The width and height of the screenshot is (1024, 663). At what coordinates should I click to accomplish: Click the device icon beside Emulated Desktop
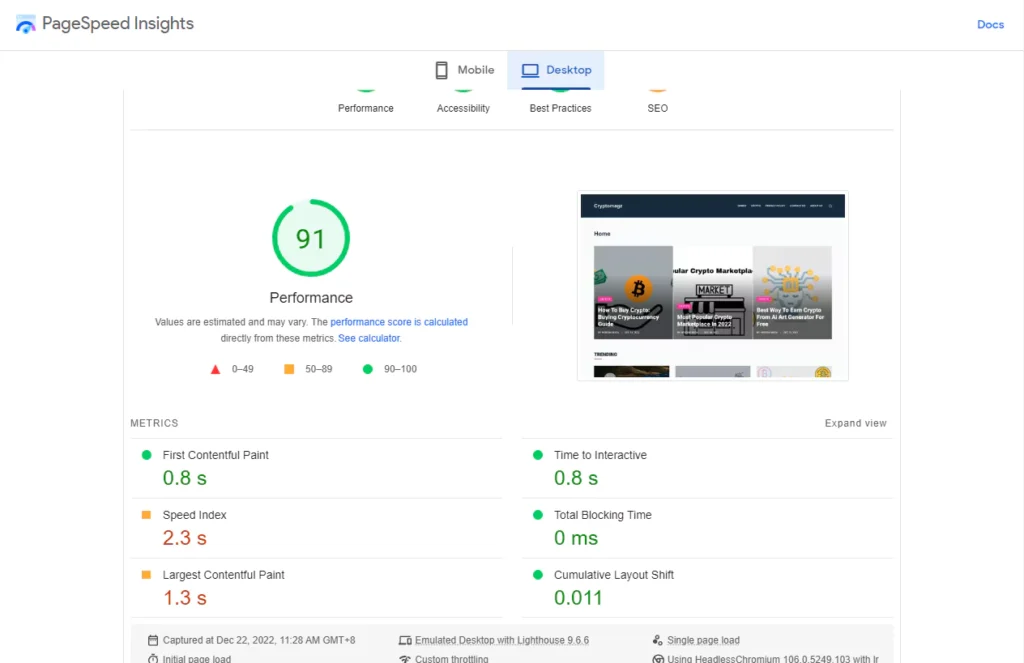click(x=405, y=640)
